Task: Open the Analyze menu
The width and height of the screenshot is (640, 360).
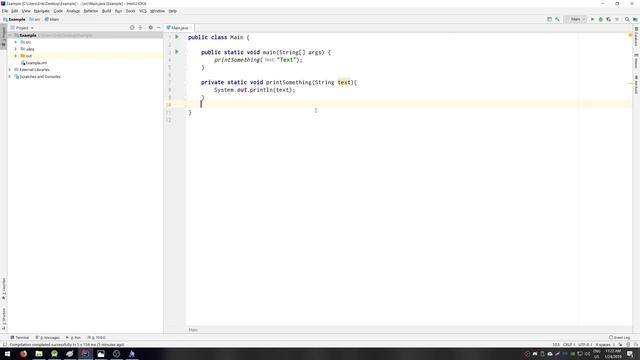Action: tap(73, 11)
